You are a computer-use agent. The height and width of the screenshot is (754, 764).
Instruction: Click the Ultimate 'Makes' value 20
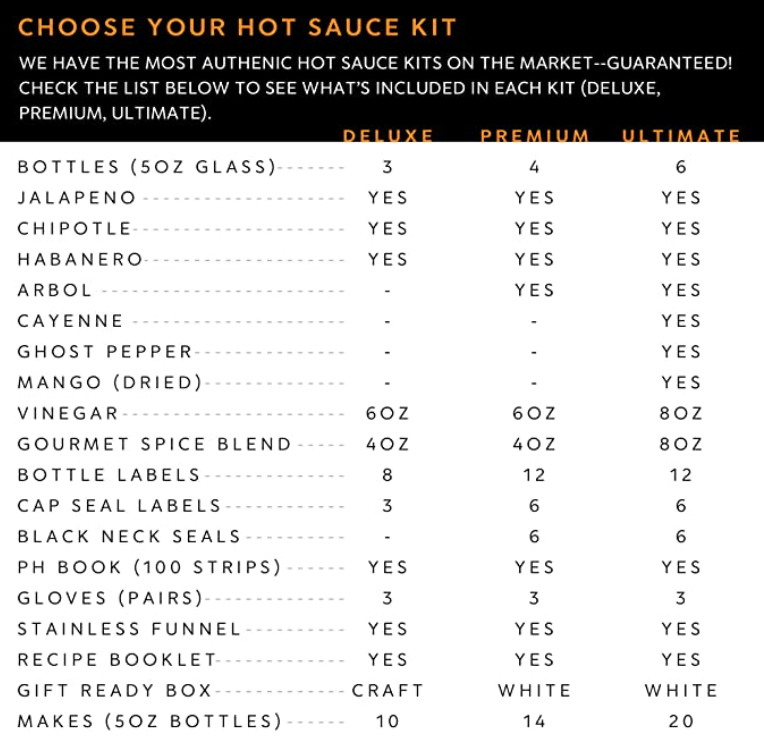click(681, 721)
